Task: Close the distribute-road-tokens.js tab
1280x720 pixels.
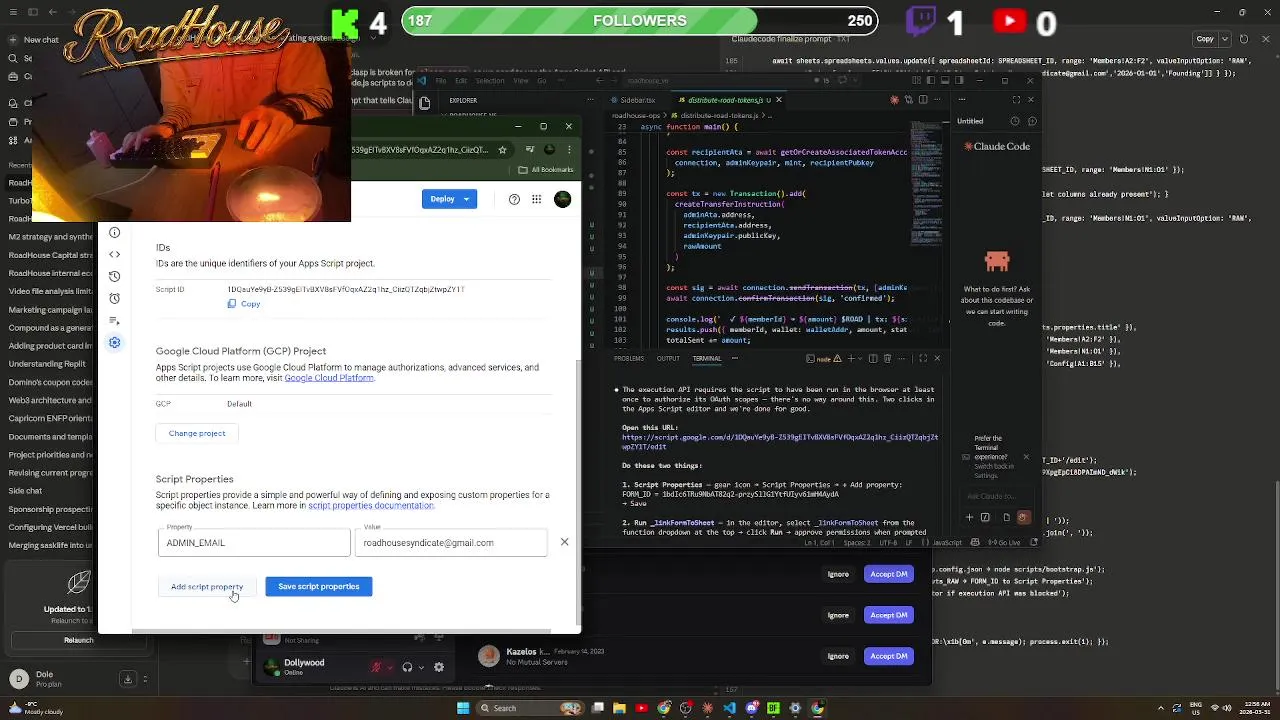Action: [x=779, y=100]
